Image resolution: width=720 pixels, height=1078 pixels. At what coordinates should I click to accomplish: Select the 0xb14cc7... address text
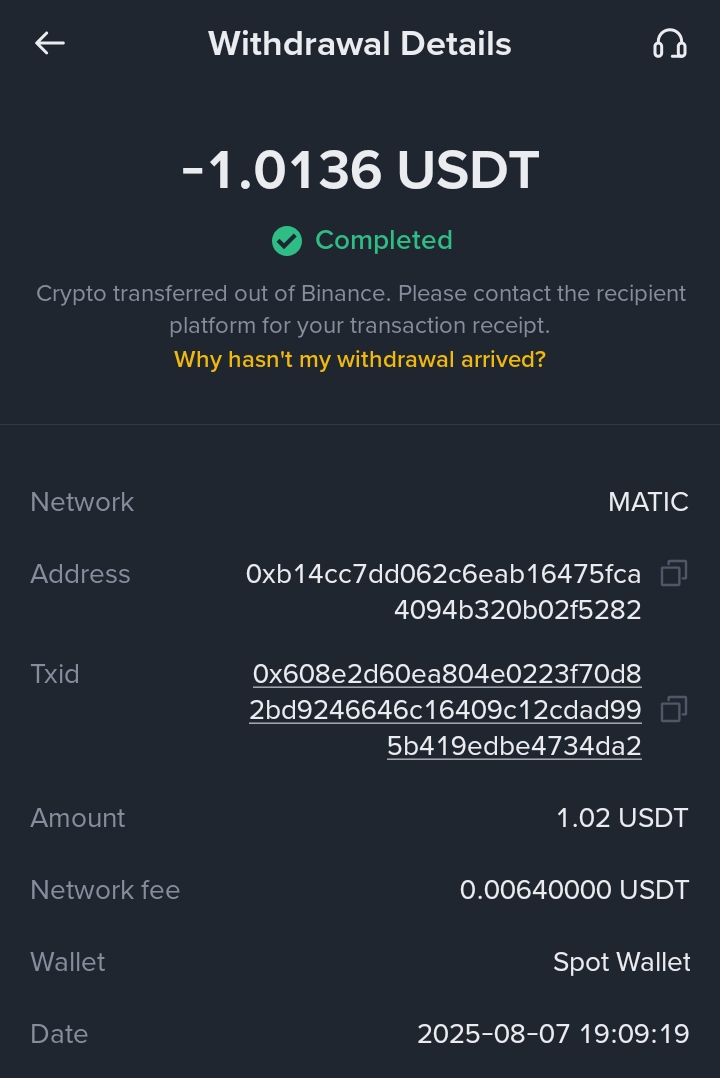coord(444,592)
